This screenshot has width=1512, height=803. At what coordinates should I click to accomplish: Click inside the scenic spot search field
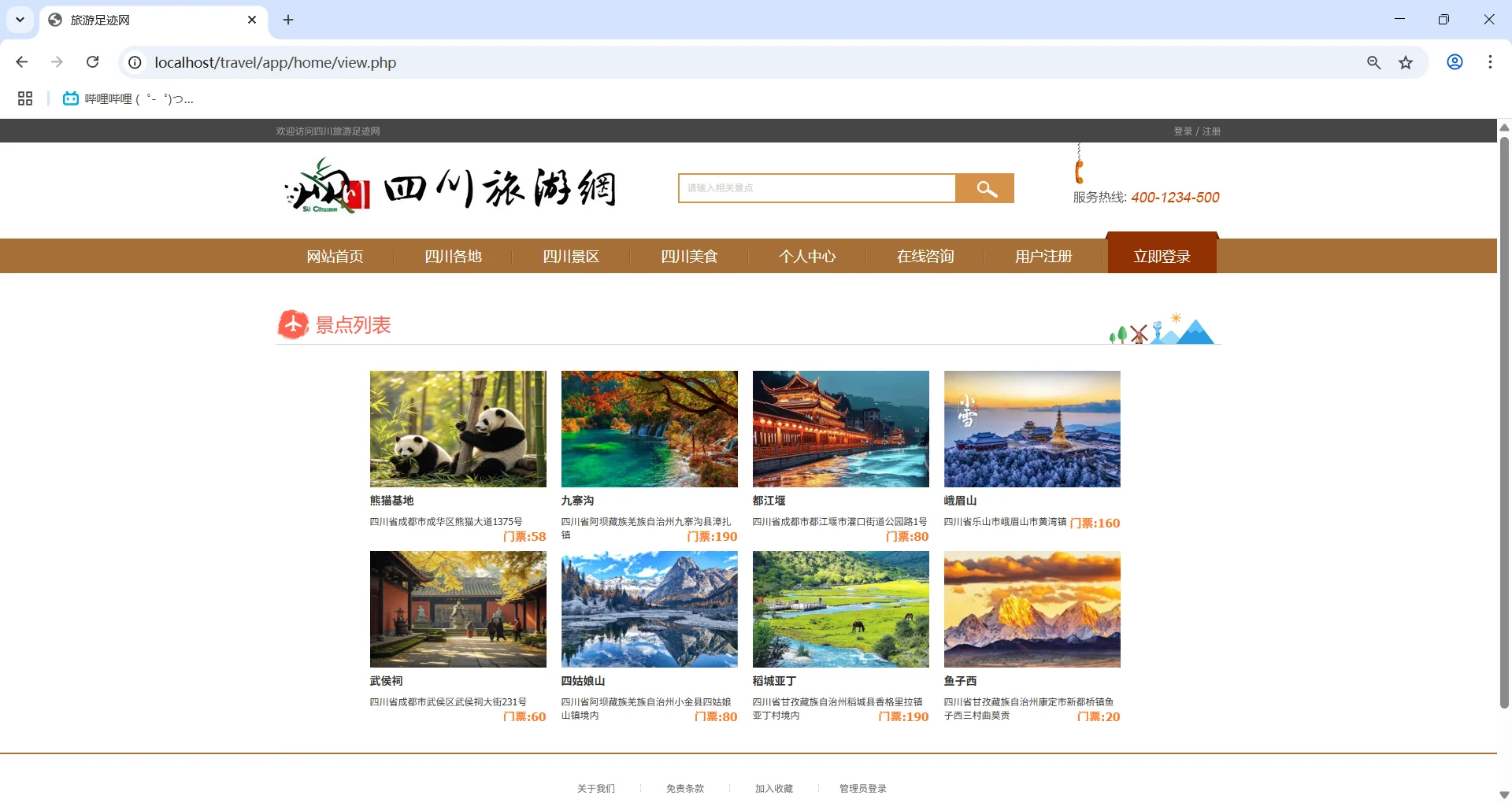point(815,188)
